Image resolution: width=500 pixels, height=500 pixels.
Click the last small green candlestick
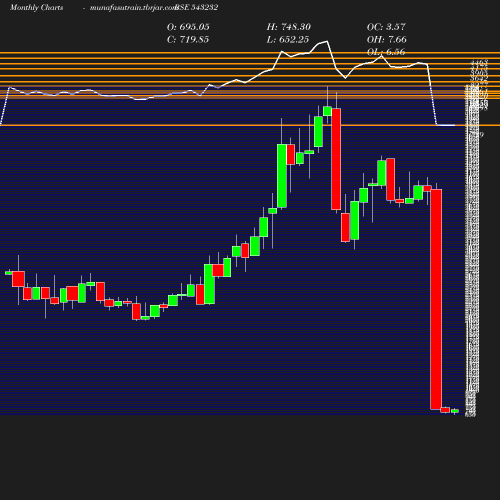tap(455, 411)
